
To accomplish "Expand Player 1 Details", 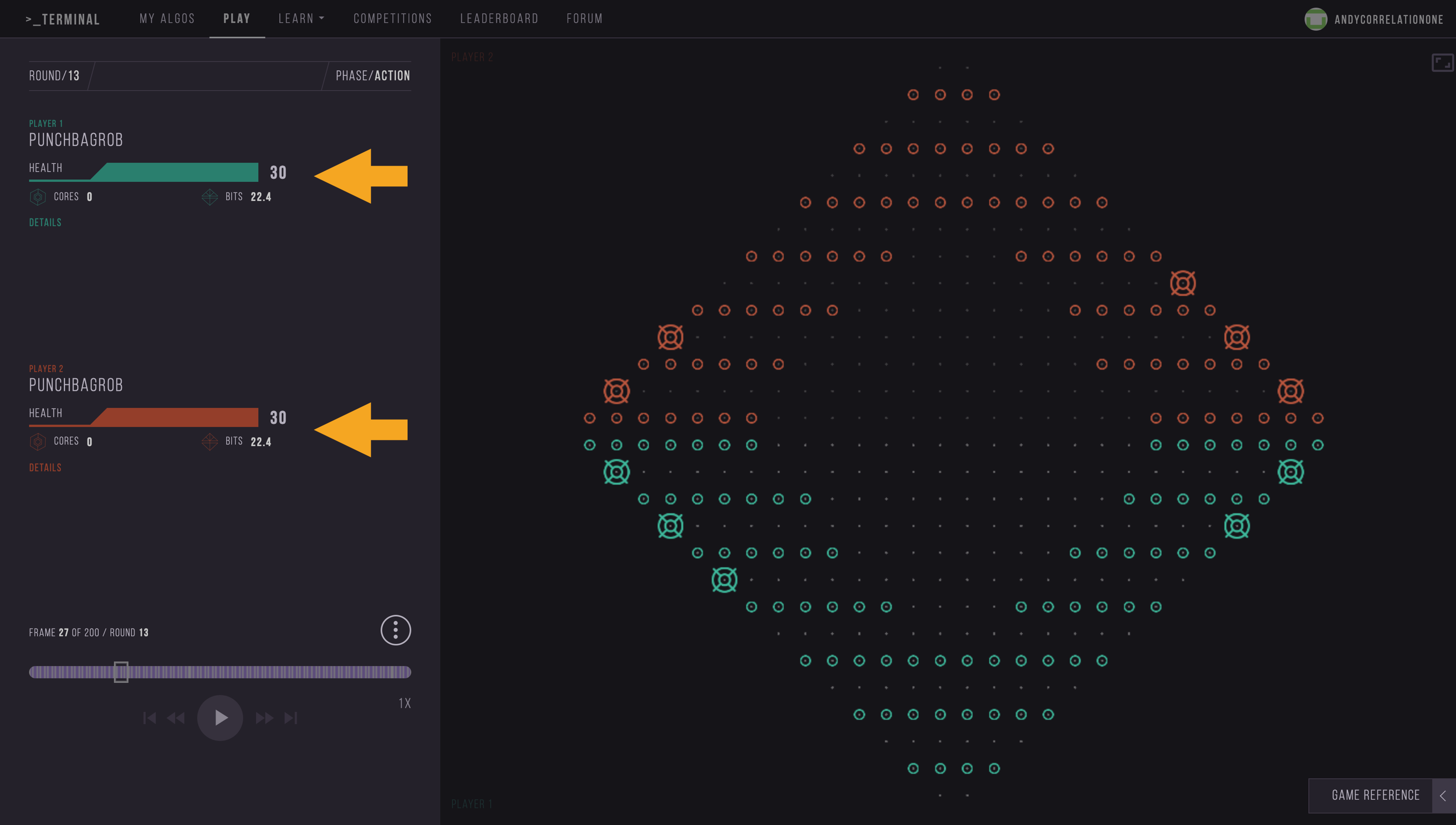I will [45, 222].
